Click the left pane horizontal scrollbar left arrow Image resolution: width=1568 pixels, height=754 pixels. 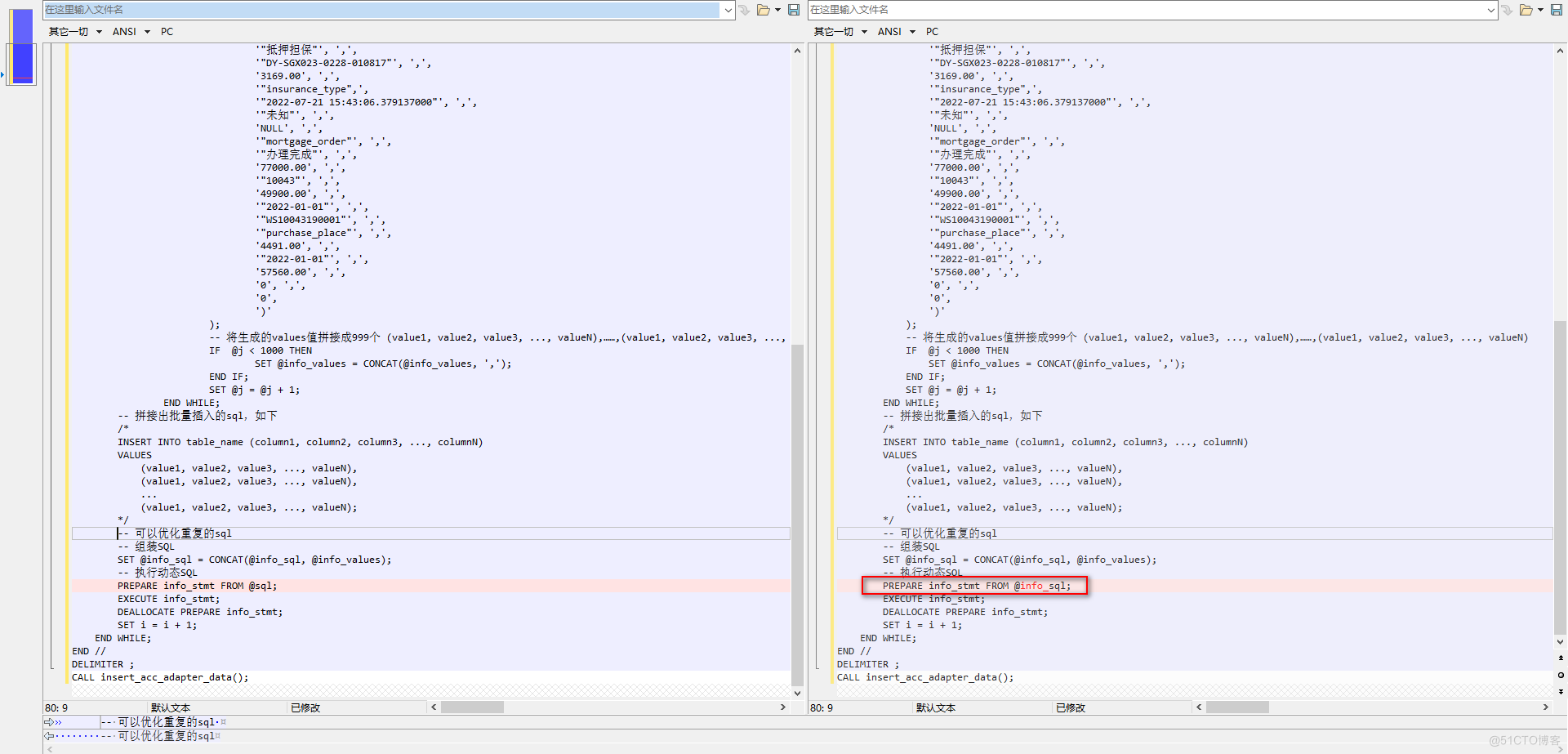coord(434,707)
